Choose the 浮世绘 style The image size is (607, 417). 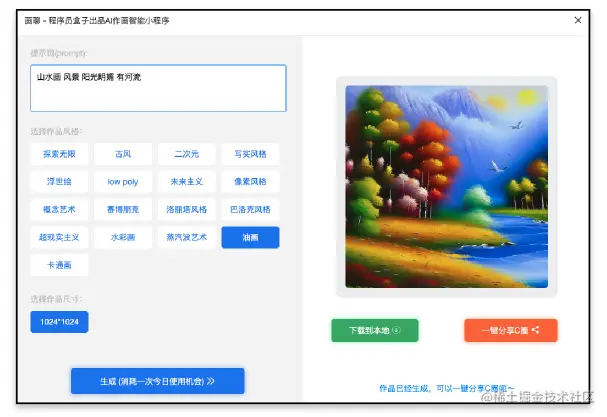pos(59,182)
